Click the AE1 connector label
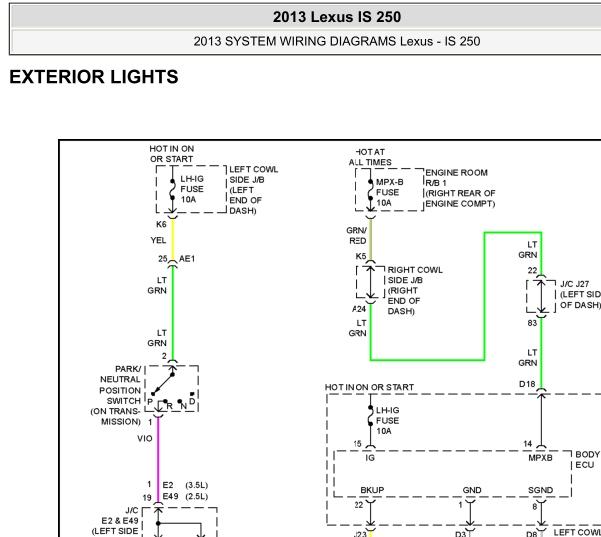Image resolution: width=601 pixels, height=537 pixels. 187,259
